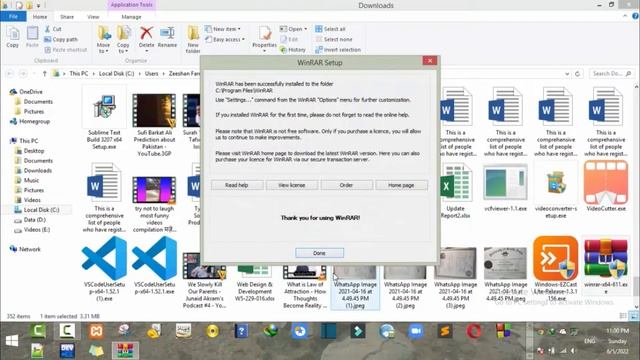Expand the Easy access dropdown

pyautogui.click(x=225, y=40)
